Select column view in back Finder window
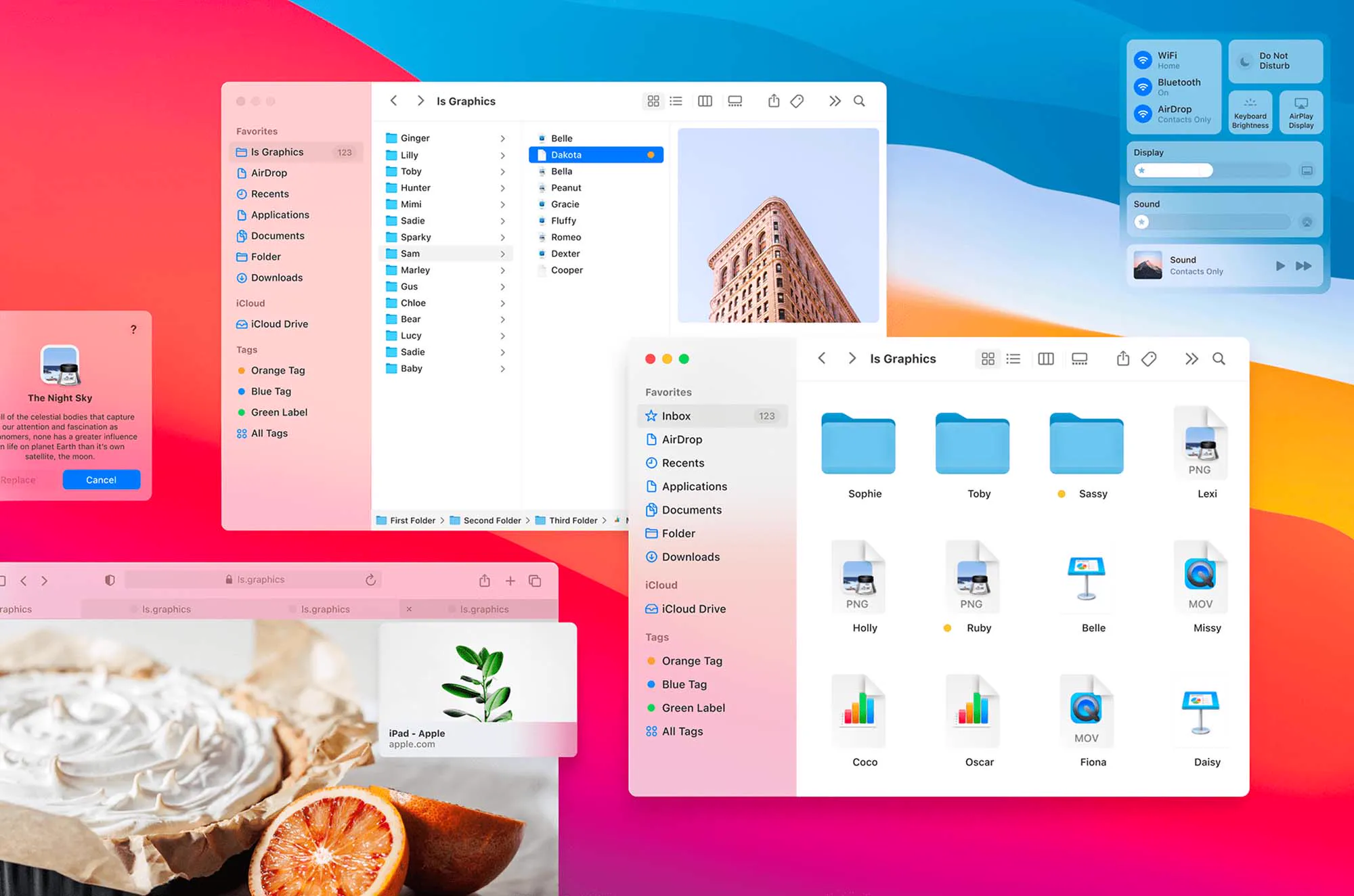Screen dimensions: 1354x896 click(705, 101)
